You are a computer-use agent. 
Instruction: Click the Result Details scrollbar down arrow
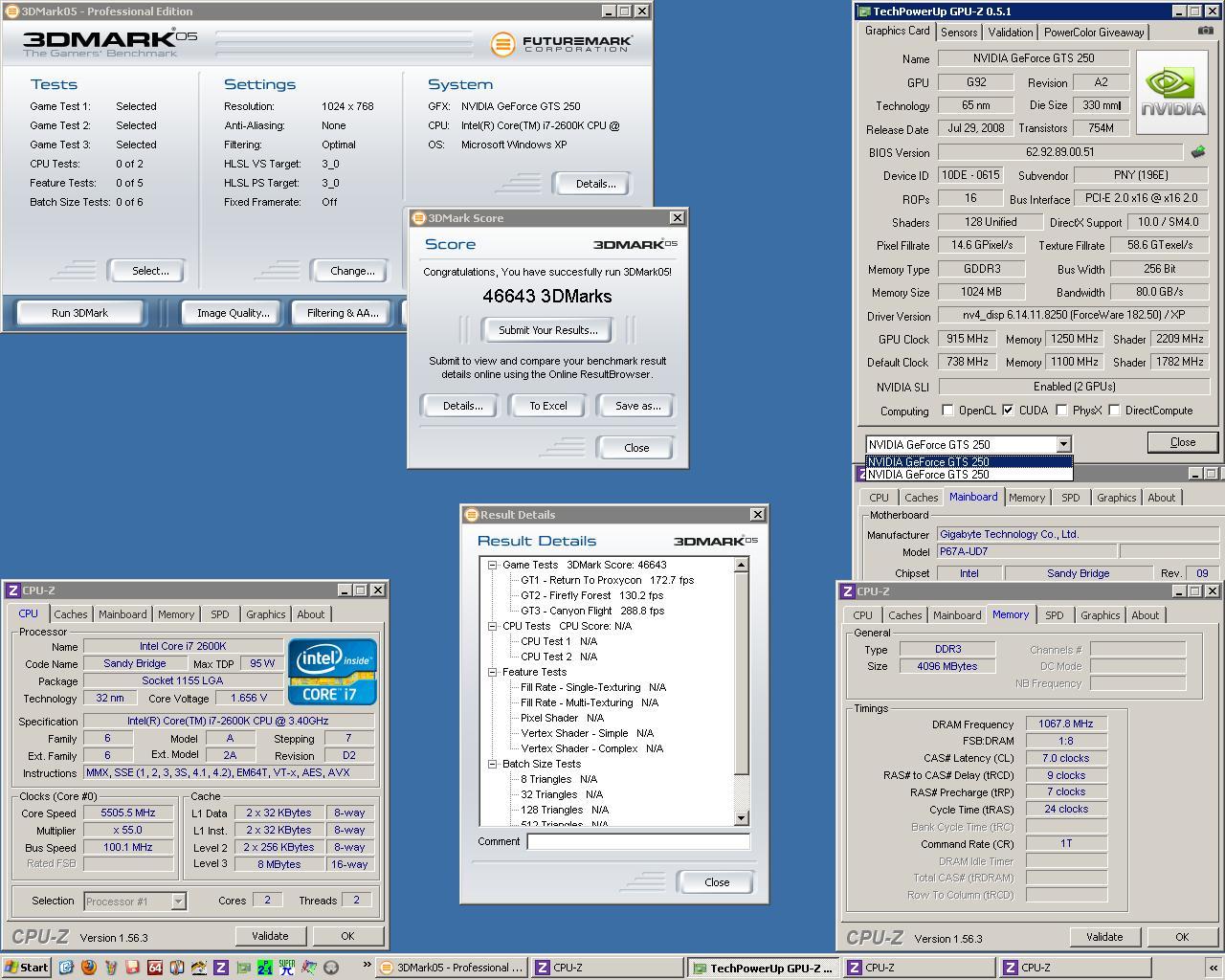pos(741,818)
